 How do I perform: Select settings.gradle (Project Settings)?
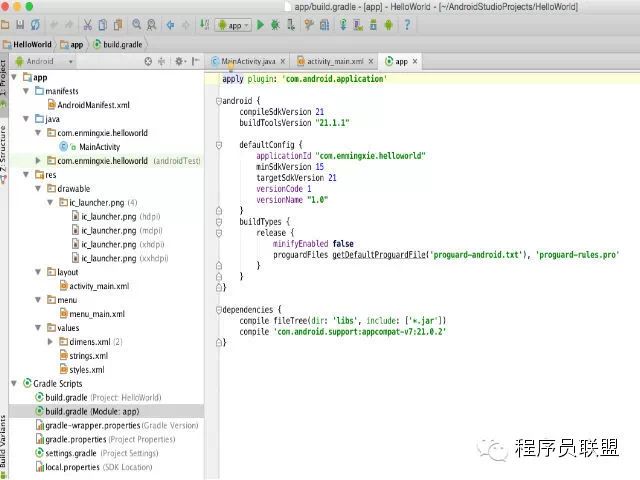coord(97,453)
